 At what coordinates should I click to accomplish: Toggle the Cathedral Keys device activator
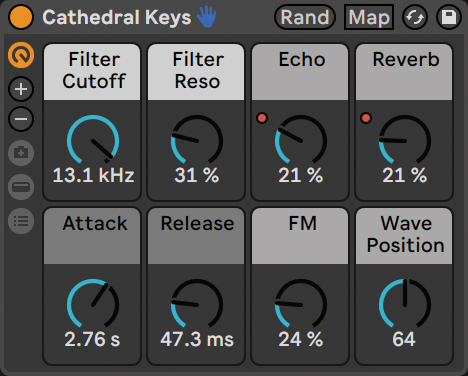[x=21, y=17]
